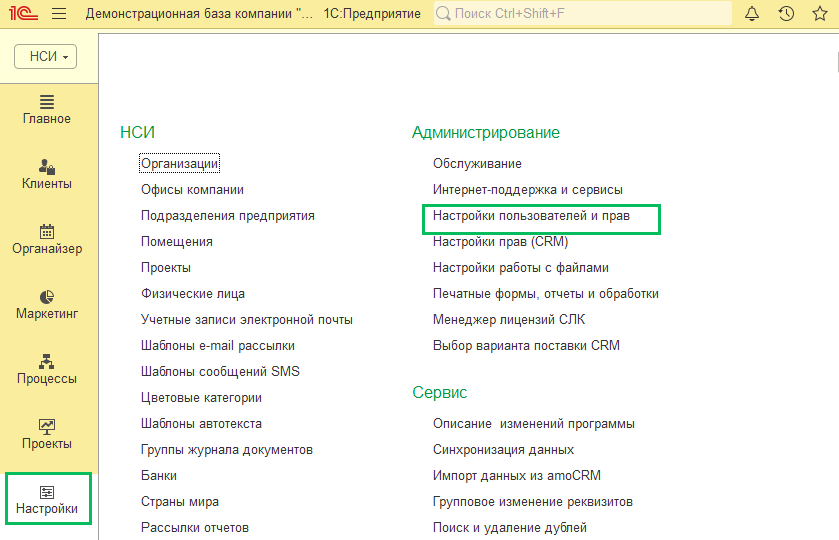The image size is (839, 540).
Task: Open Подразделения предприятия link
Action: click(x=228, y=216)
